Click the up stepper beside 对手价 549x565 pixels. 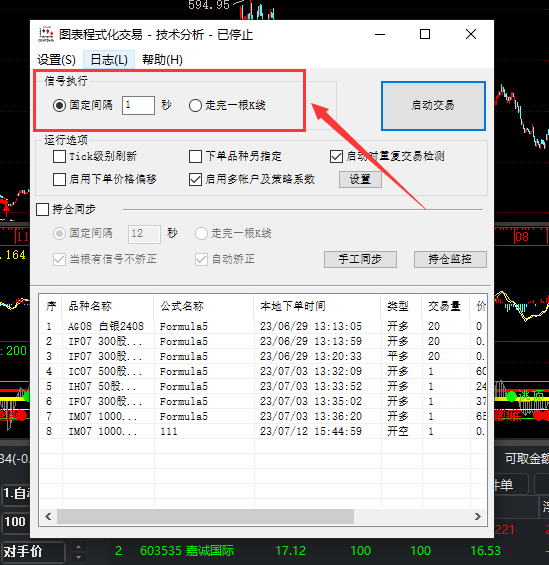[x=79, y=547]
